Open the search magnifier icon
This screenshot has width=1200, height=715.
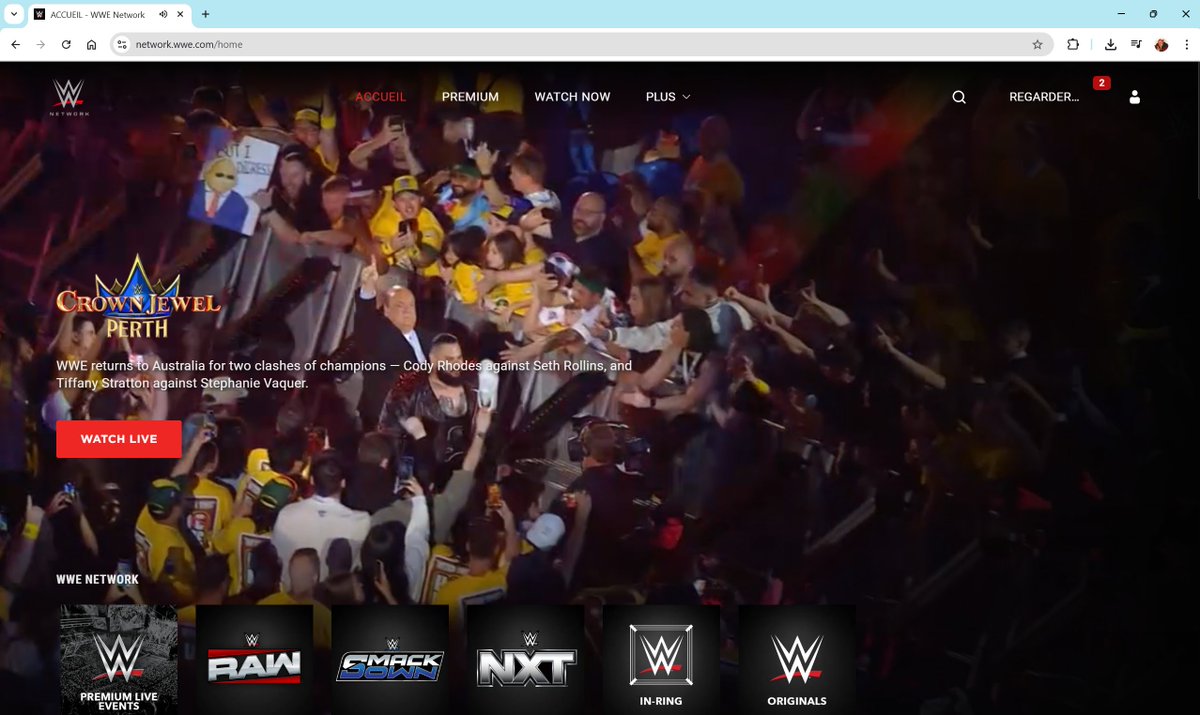coord(959,97)
